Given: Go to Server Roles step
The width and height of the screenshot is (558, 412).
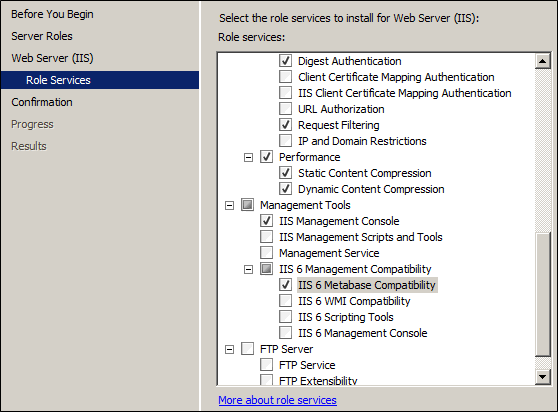Looking at the screenshot, I should 42,36.
